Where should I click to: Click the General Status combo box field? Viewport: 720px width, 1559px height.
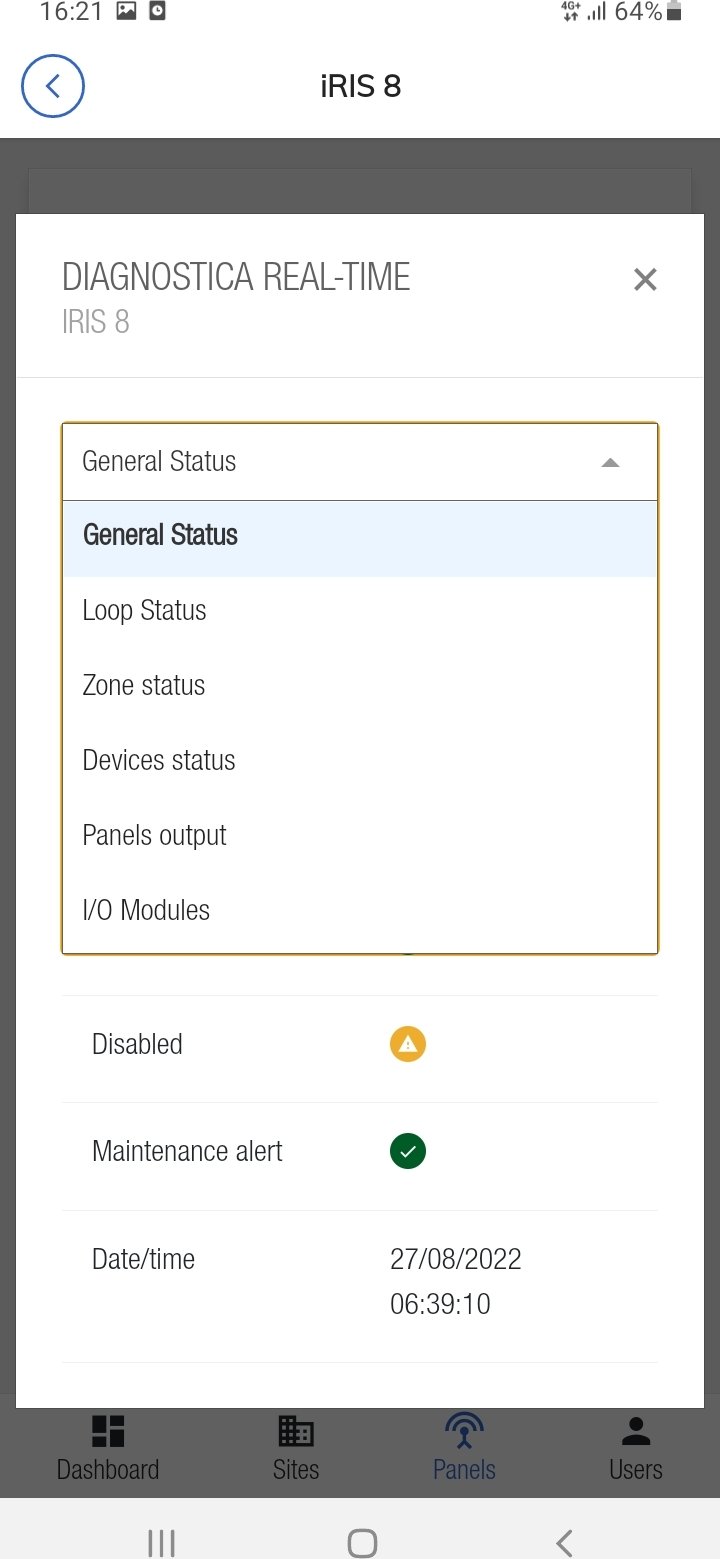330,462
